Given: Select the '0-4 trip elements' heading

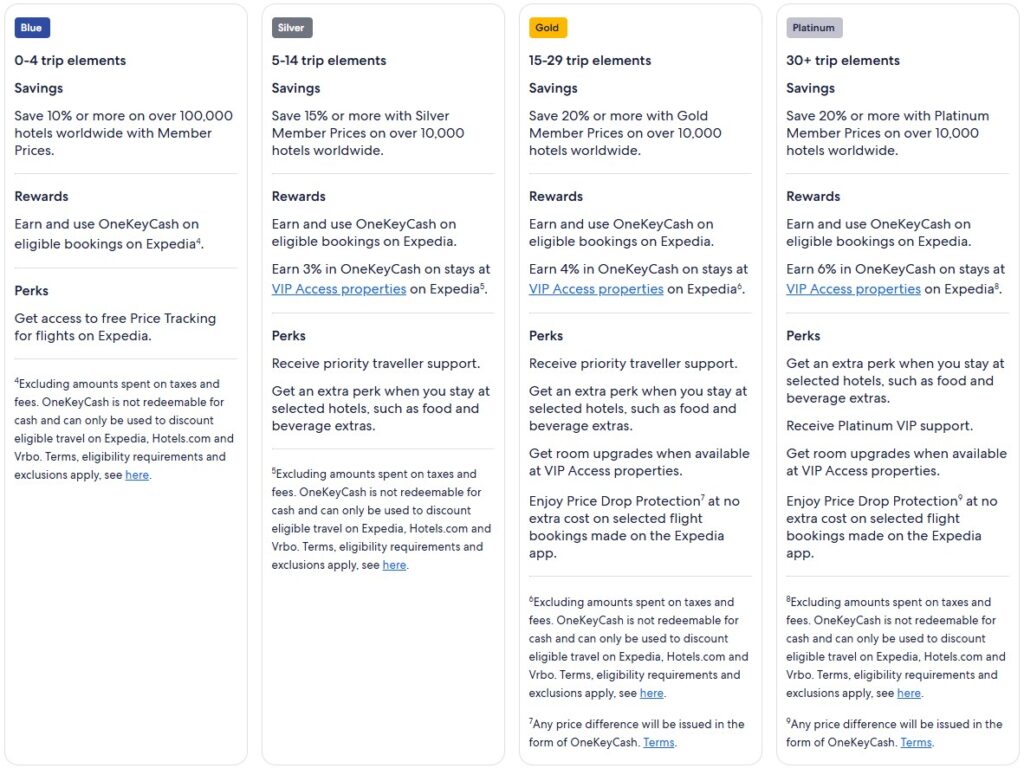Looking at the screenshot, I should [70, 61].
